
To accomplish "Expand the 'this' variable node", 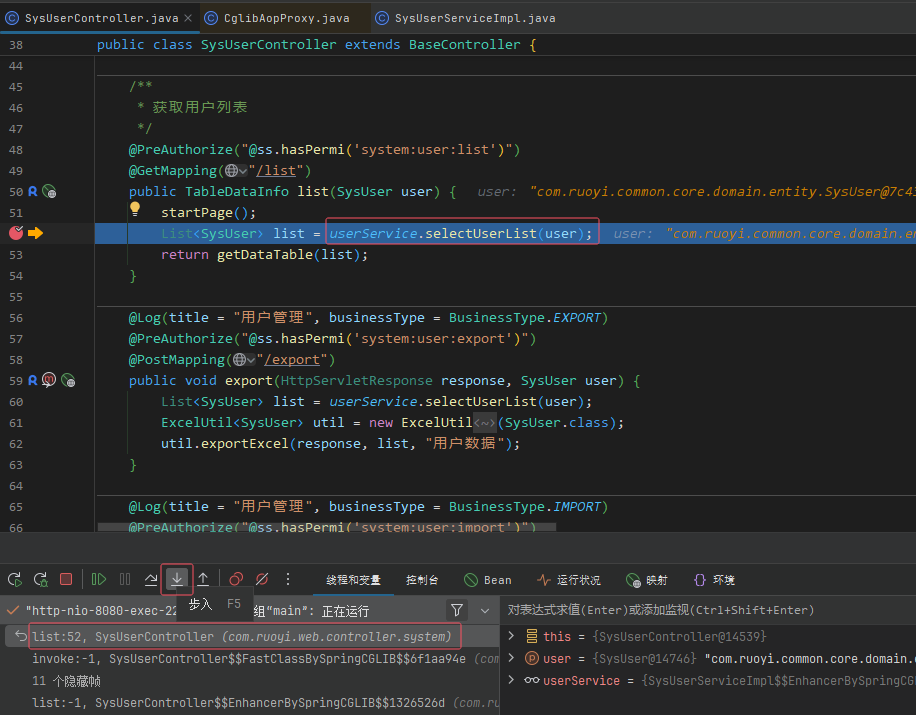I will point(511,636).
